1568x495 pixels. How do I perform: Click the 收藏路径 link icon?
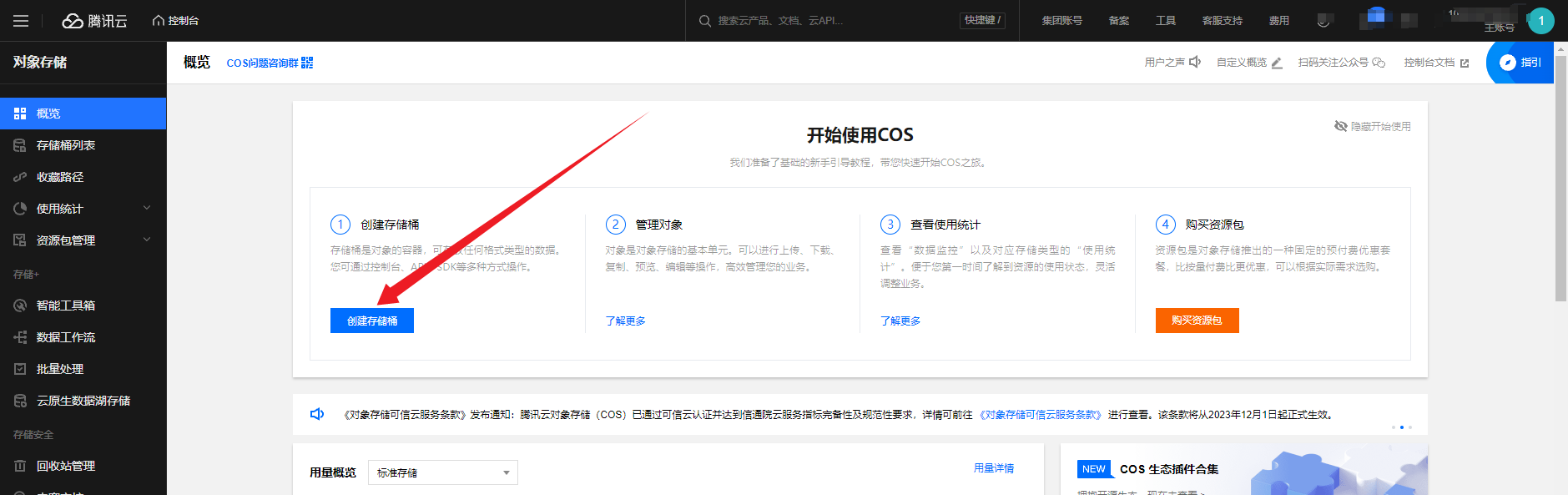click(20, 177)
